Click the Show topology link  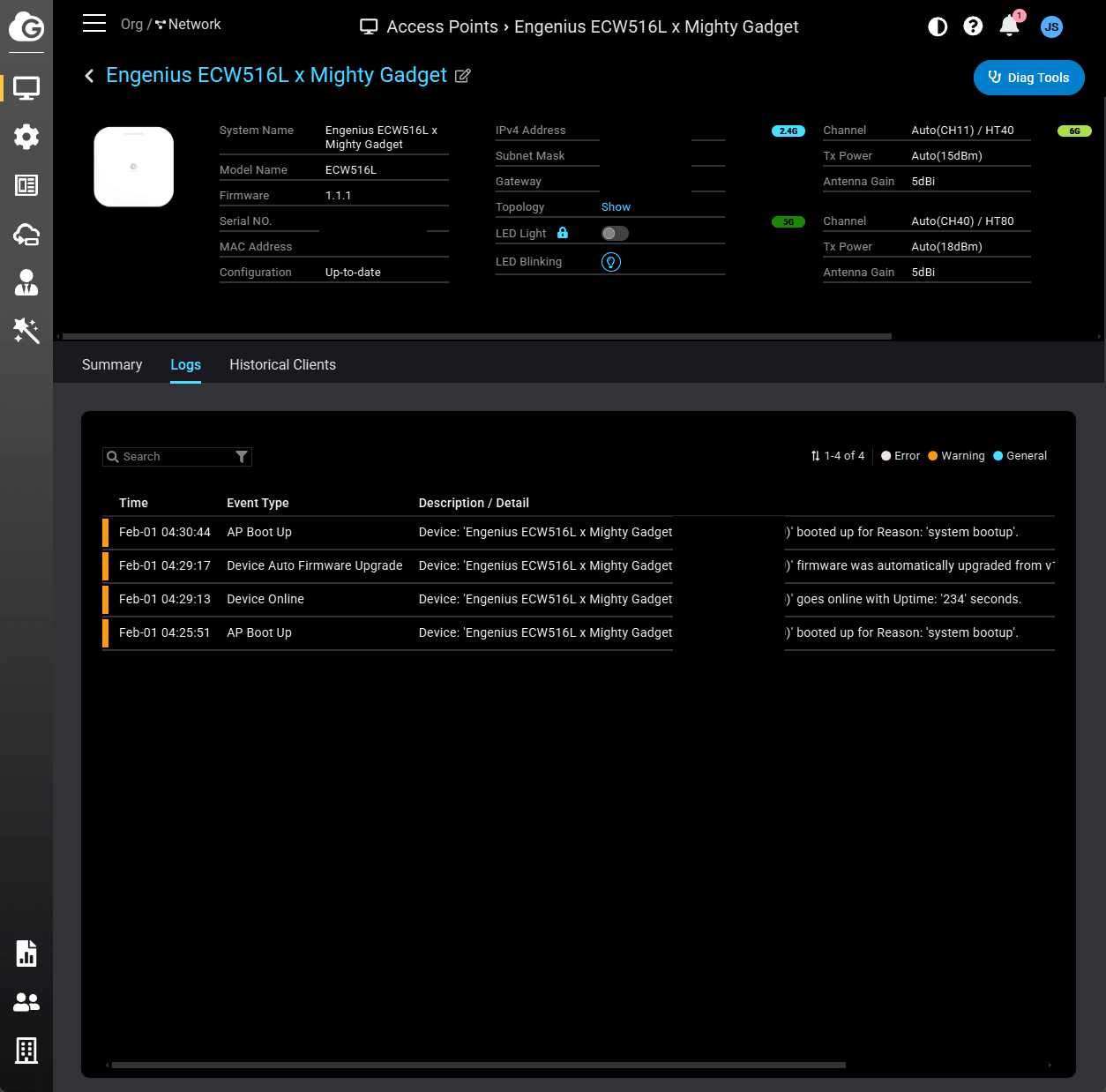tap(616, 207)
